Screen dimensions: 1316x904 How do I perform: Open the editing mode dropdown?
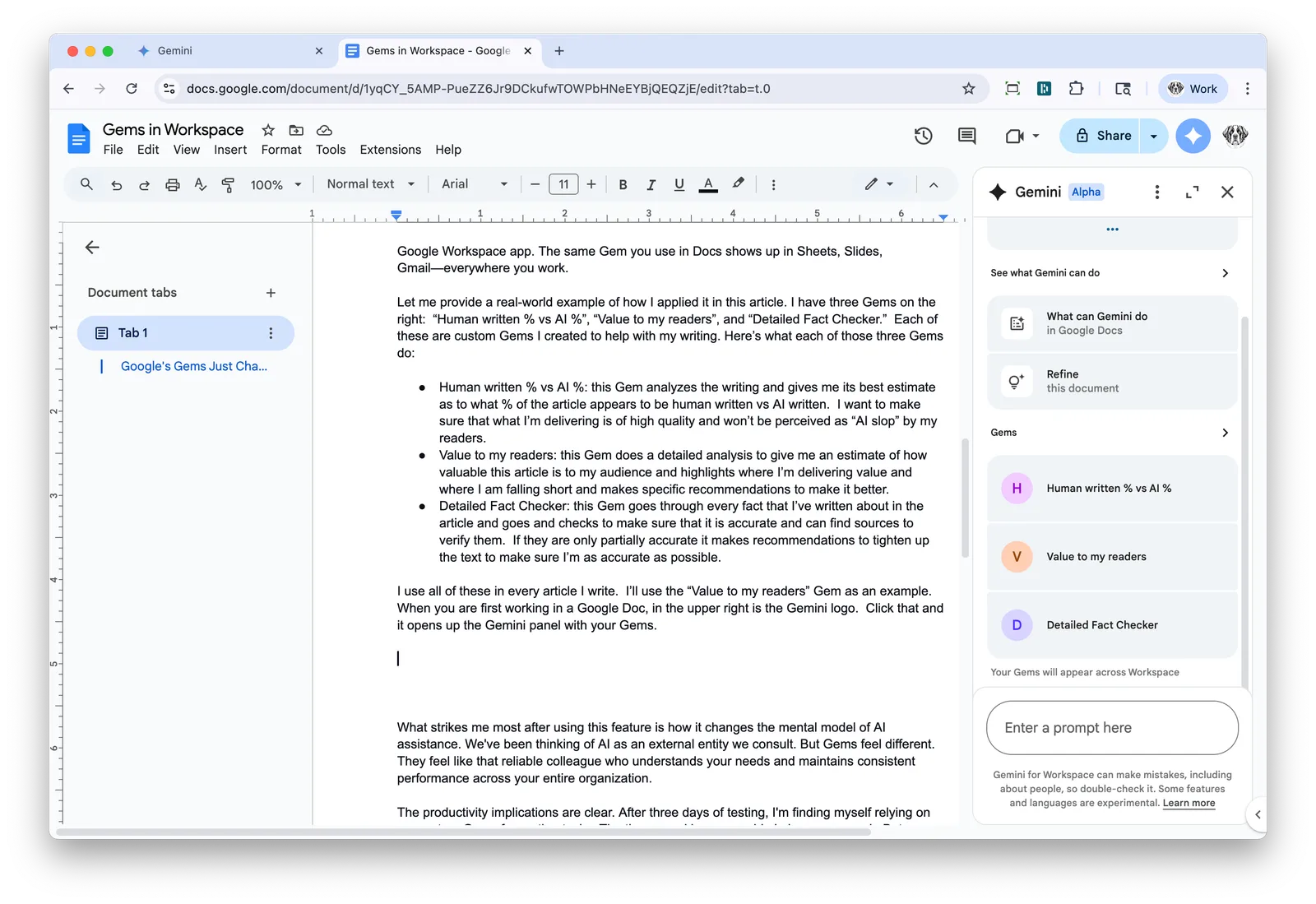(x=878, y=184)
